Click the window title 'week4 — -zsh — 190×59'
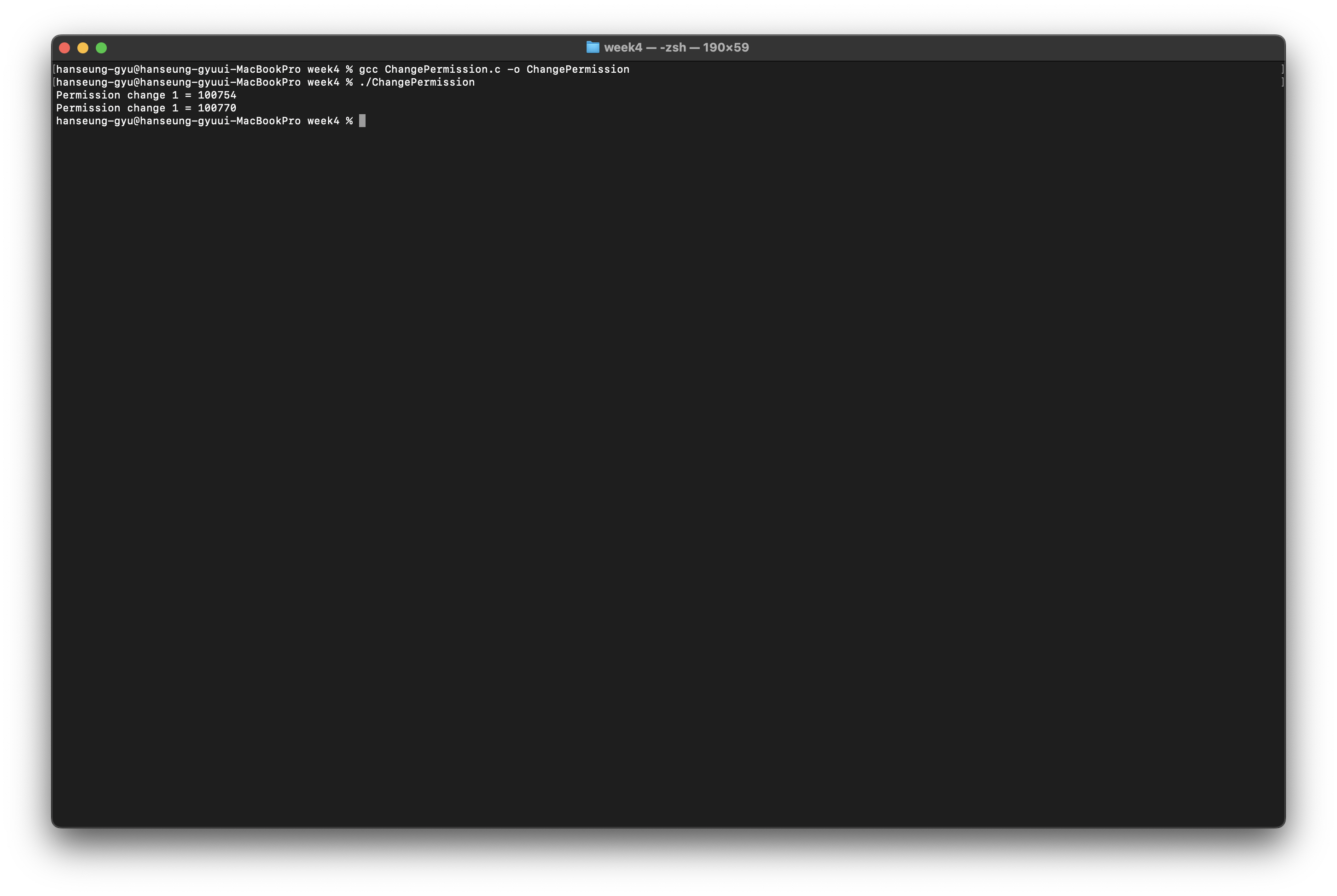Image resolution: width=1337 pixels, height=896 pixels. [x=676, y=47]
